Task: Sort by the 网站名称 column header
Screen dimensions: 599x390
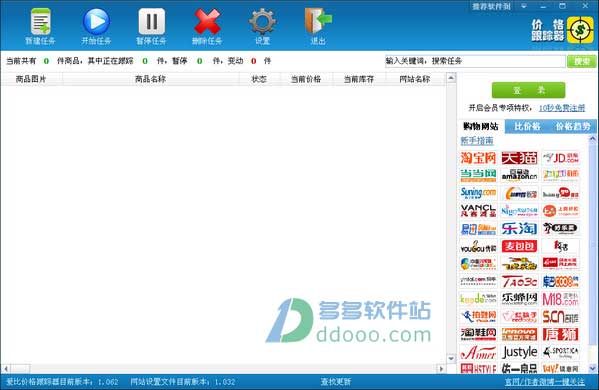Action: tap(415, 79)
